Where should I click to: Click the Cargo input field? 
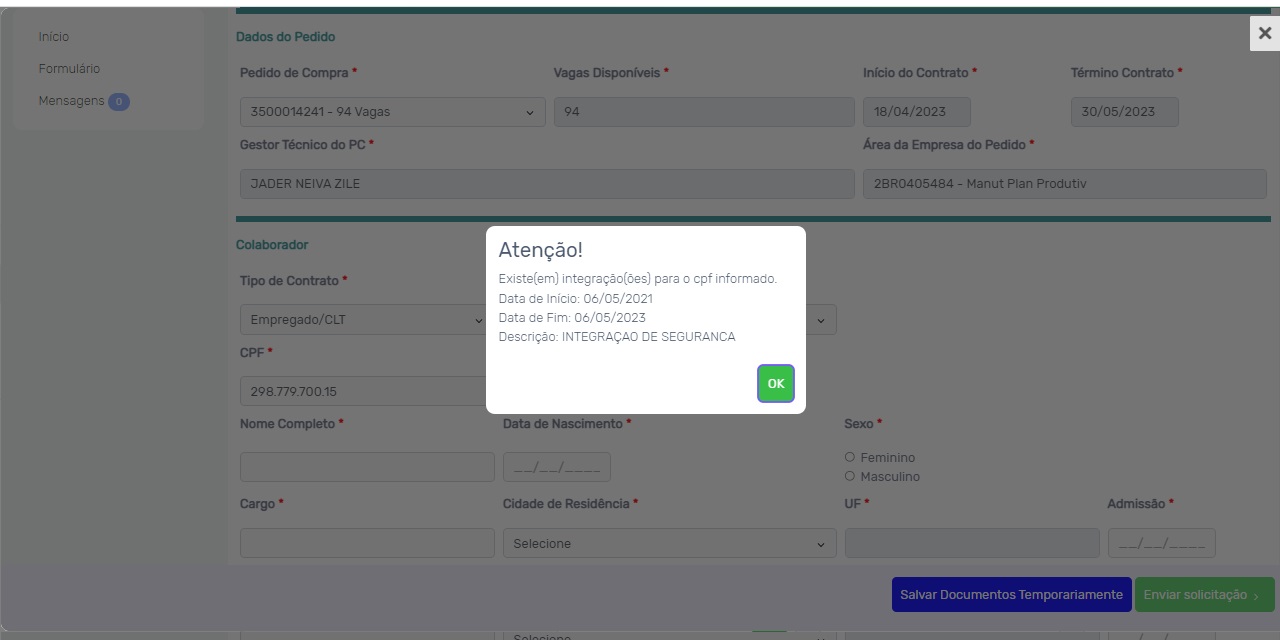coord(367,543)
